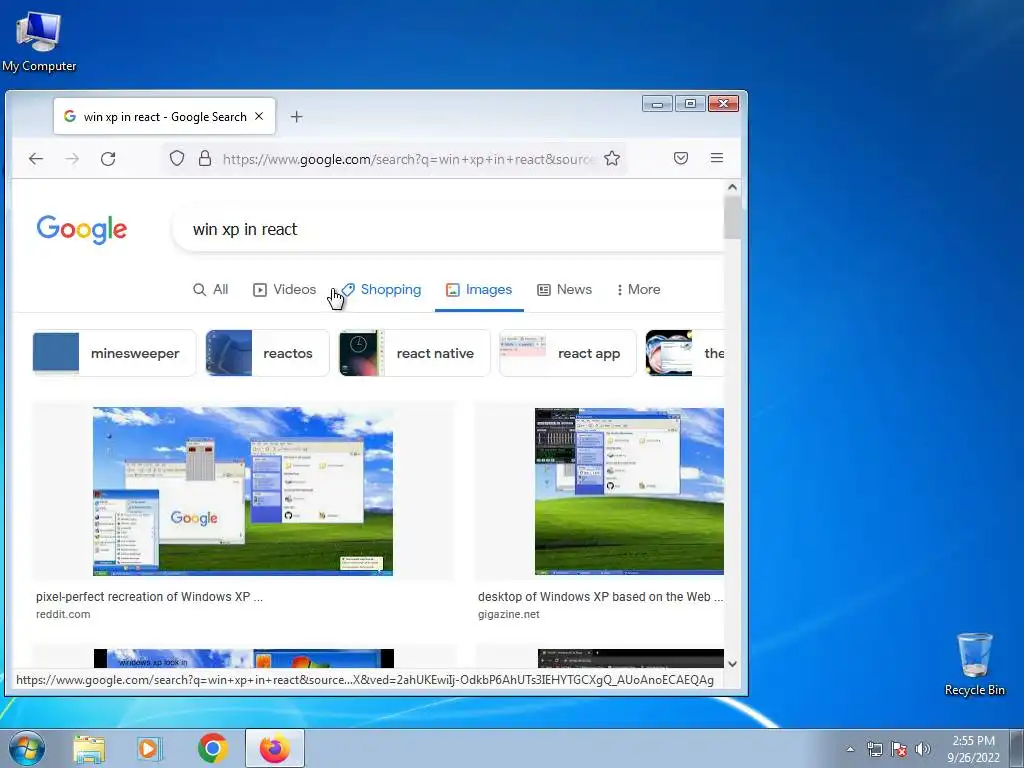The height and width of the screenshot is (768, 1024).
Task: Filter images by react app chip
Action: pos(568,353)
